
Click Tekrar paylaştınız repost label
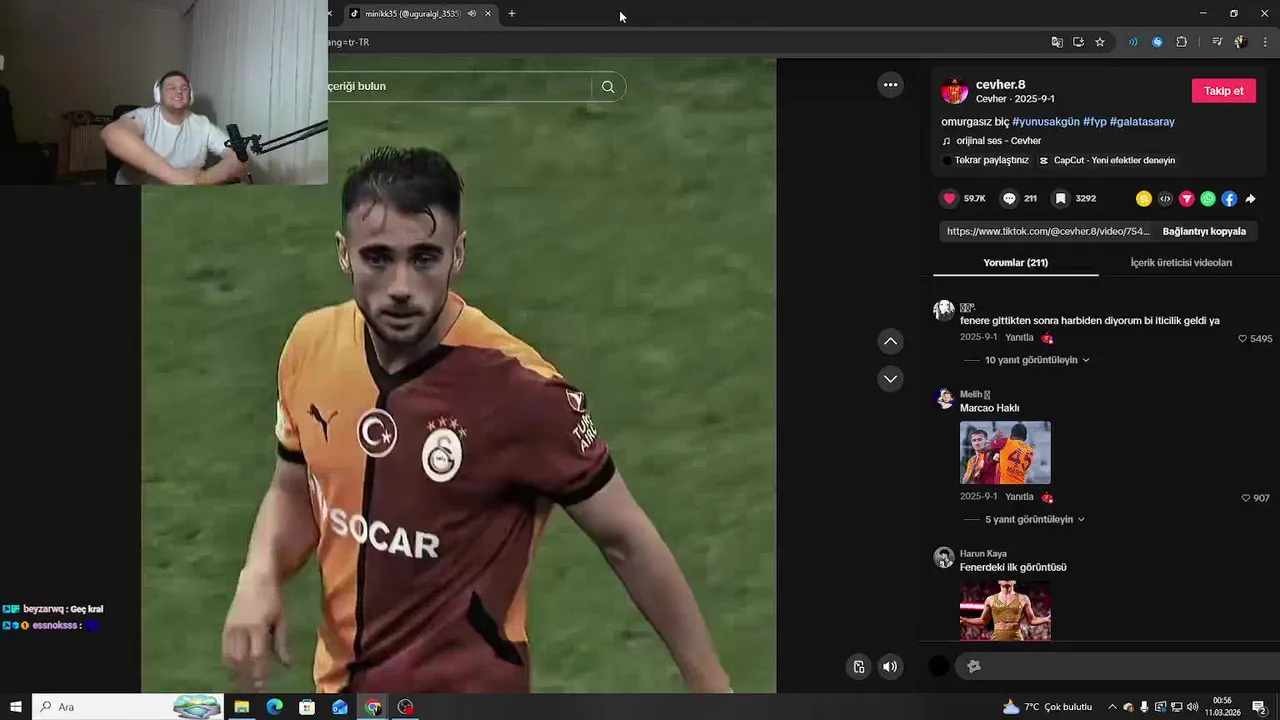(985, 160)
